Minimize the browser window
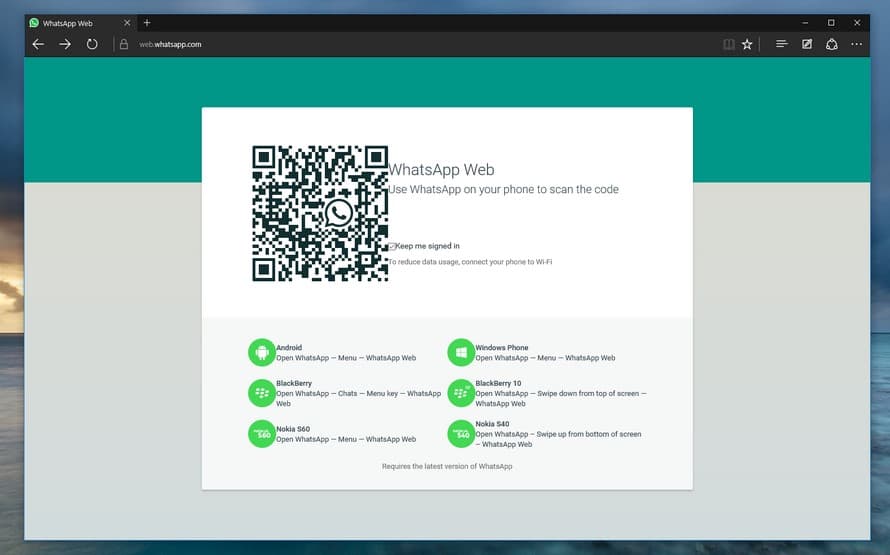The width and height of the screenshot is (890, 555). point(805,23)
